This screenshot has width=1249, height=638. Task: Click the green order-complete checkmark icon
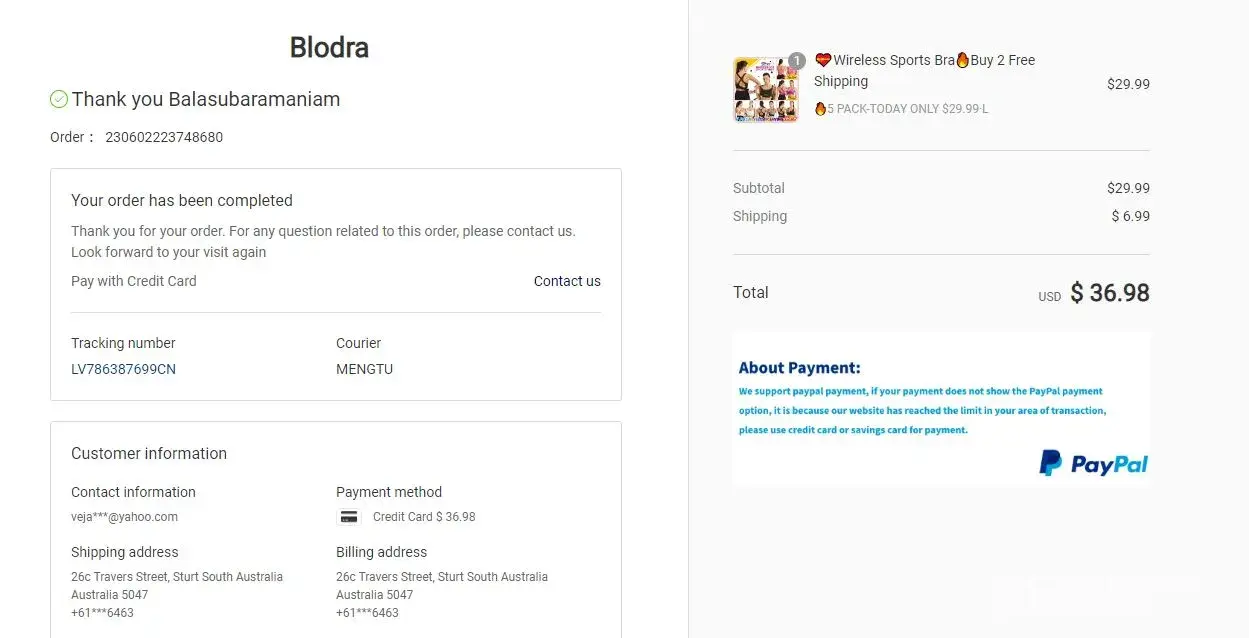tap(59, 99)
